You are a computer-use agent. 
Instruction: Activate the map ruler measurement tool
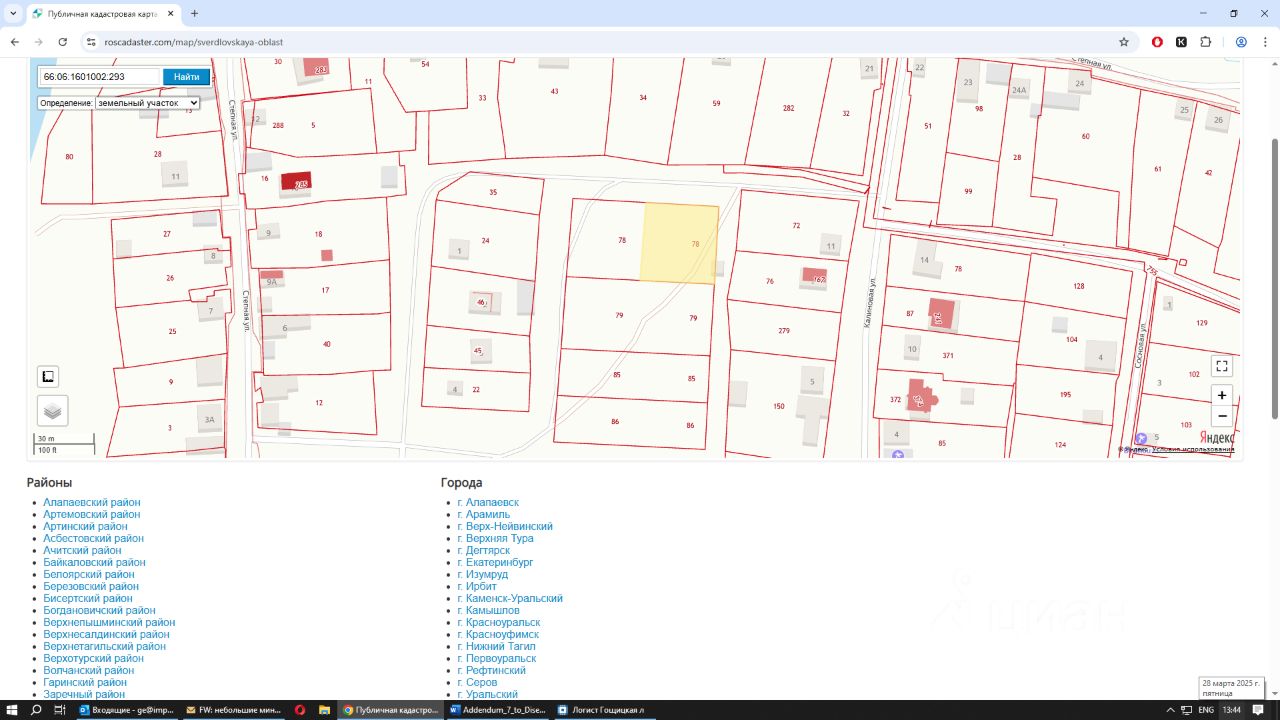(48, 376)
